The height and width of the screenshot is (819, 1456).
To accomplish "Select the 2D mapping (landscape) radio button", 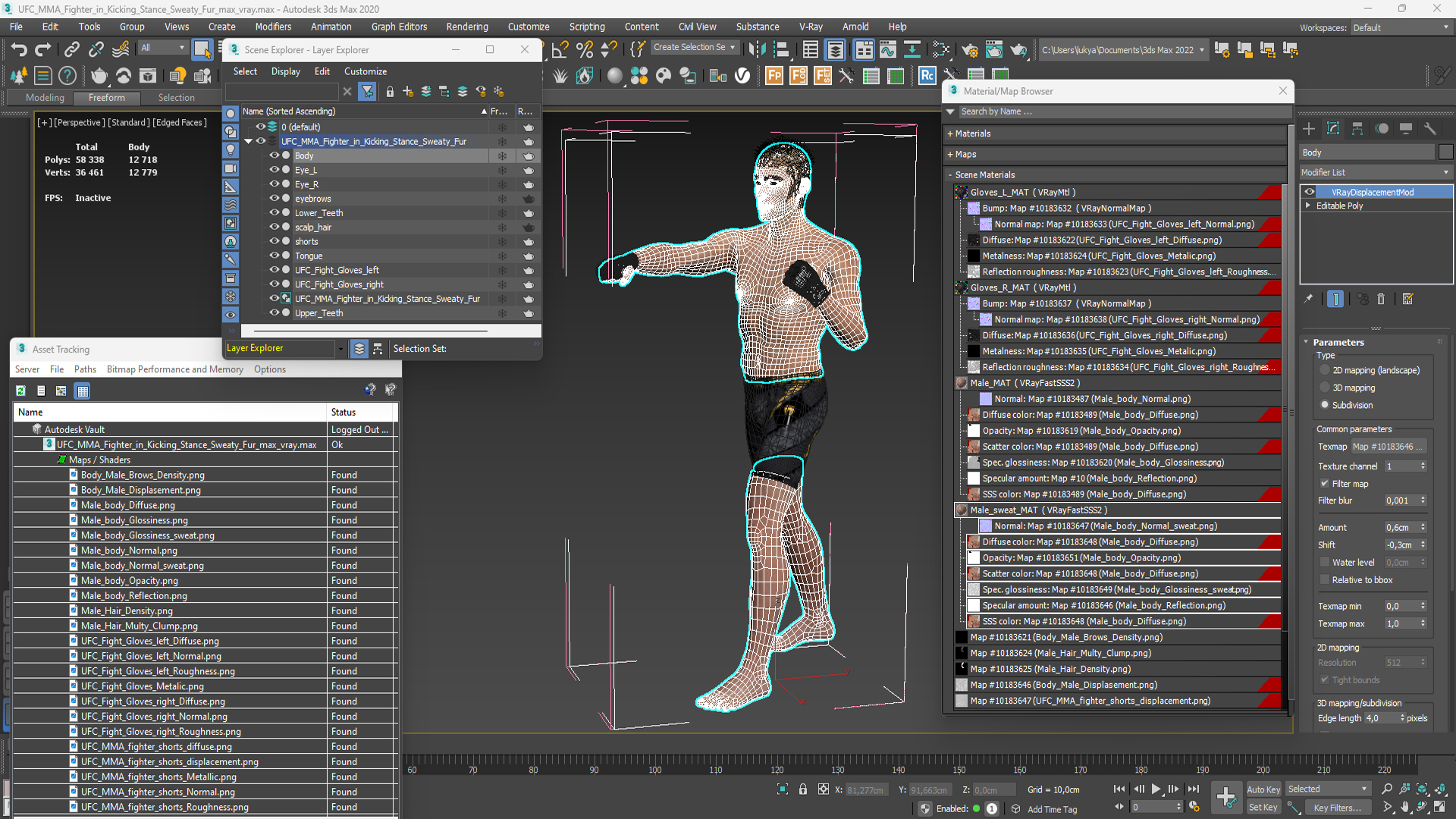I will click(x=1325, y=370).
